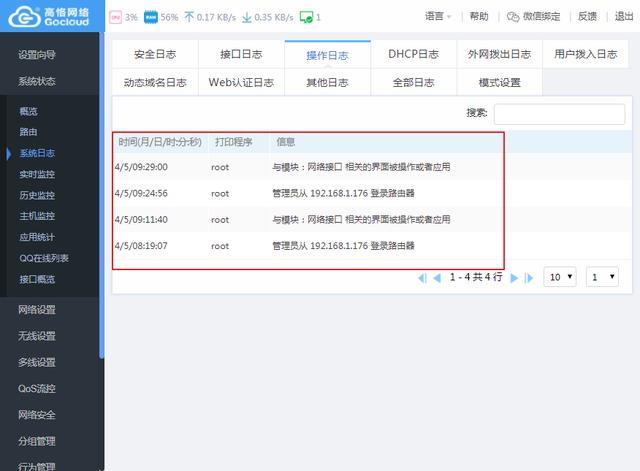This screenshot has height=471, width=640.
Task: Click the RAM usage icon
Action: tap(151, 17)
